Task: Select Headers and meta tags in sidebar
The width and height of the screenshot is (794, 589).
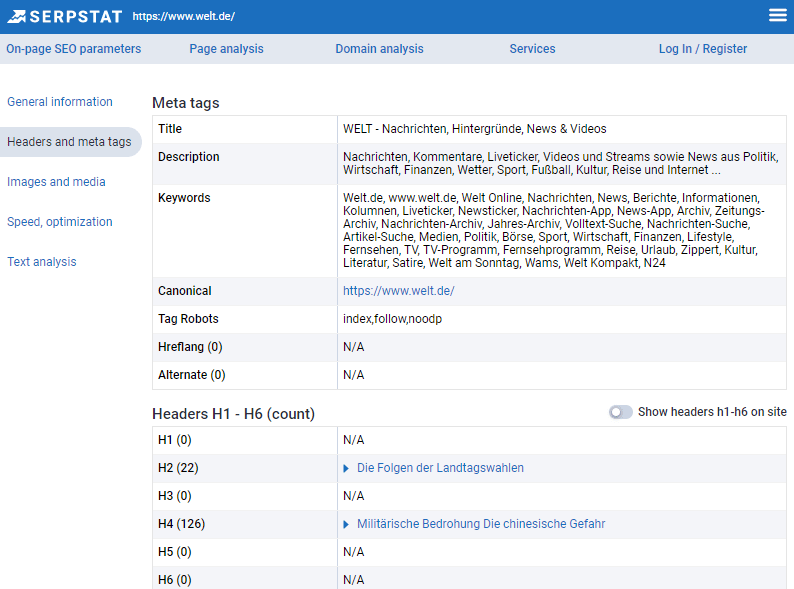Action: 69,142
